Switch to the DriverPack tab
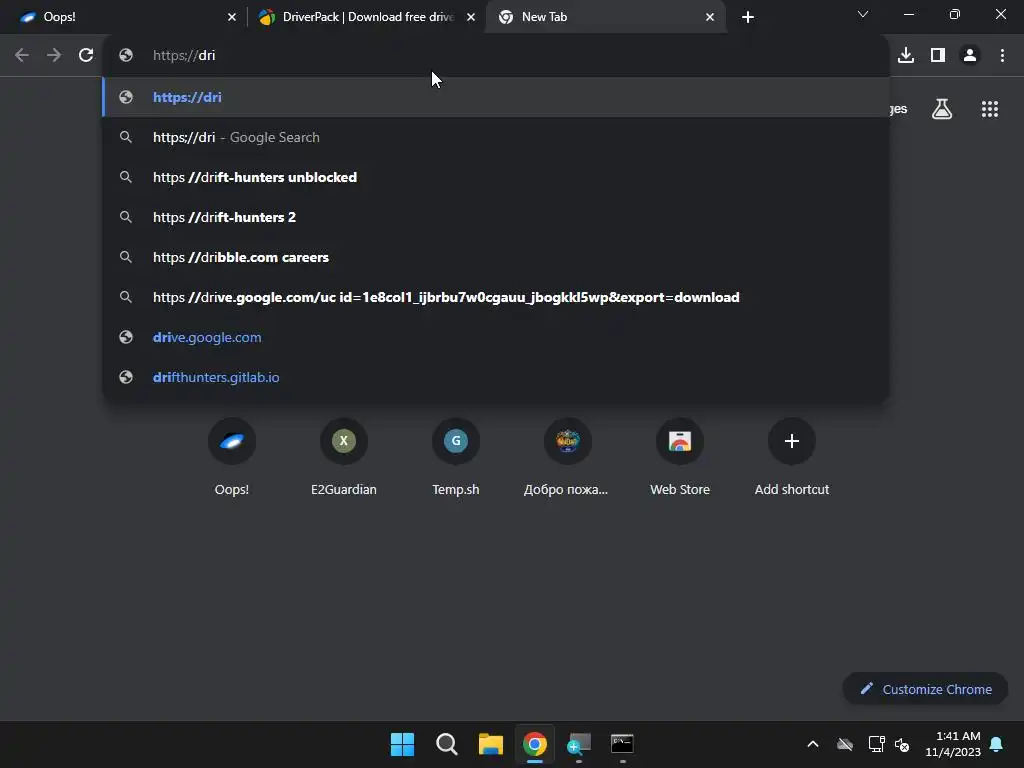 366,17
